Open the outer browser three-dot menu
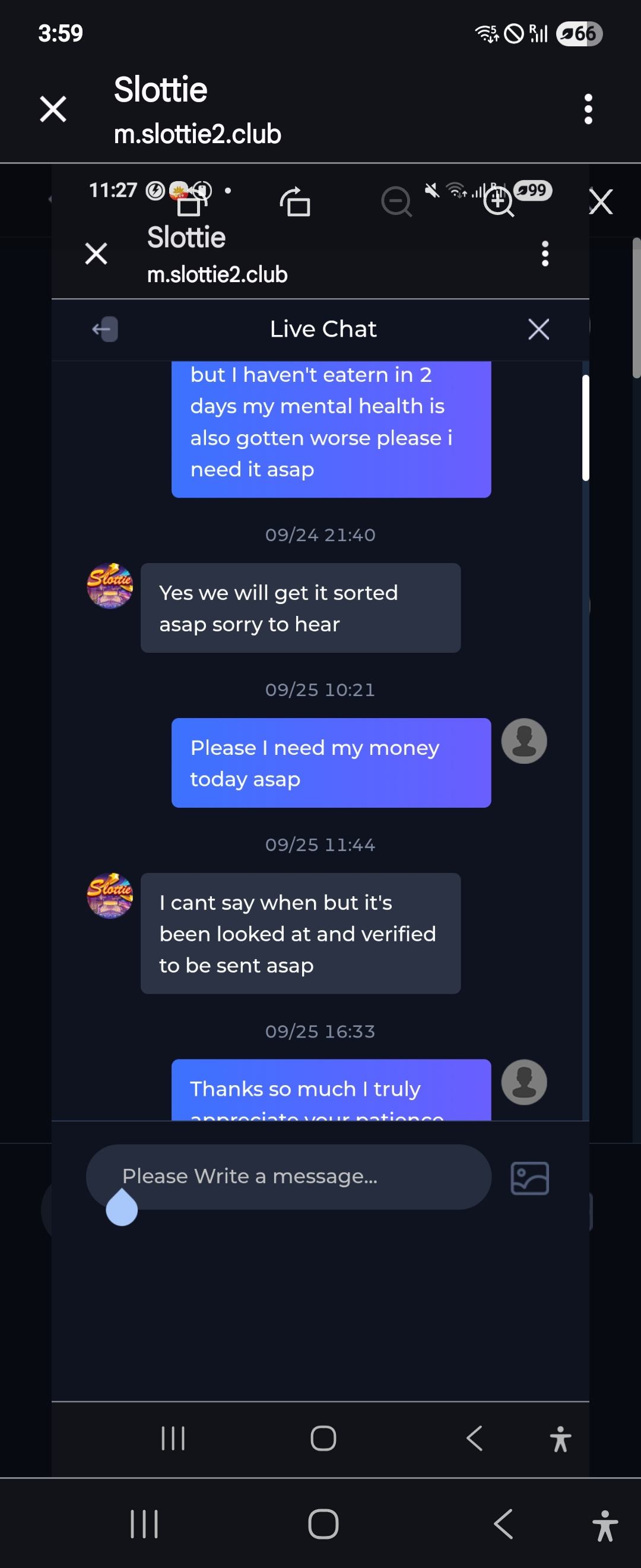Screen dimensions: 641x1568 [x=588, y=109]
